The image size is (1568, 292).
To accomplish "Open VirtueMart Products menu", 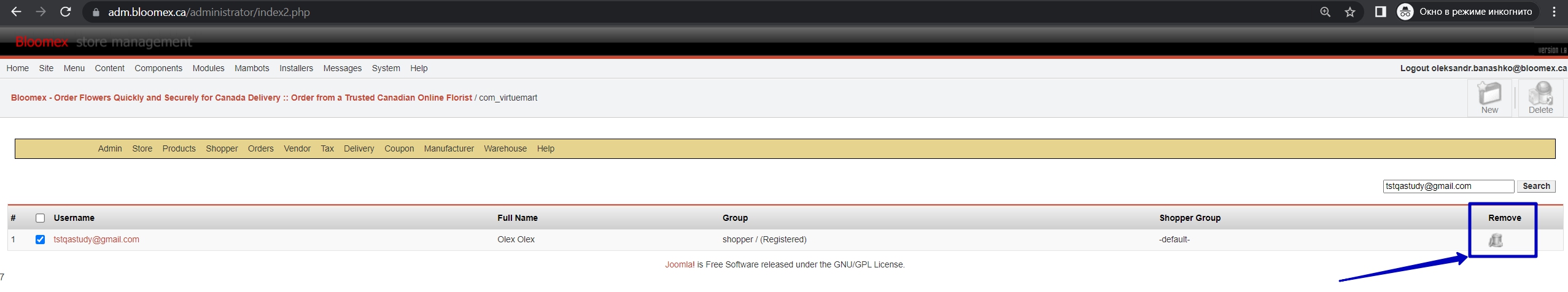I will (x=179, y=148).
